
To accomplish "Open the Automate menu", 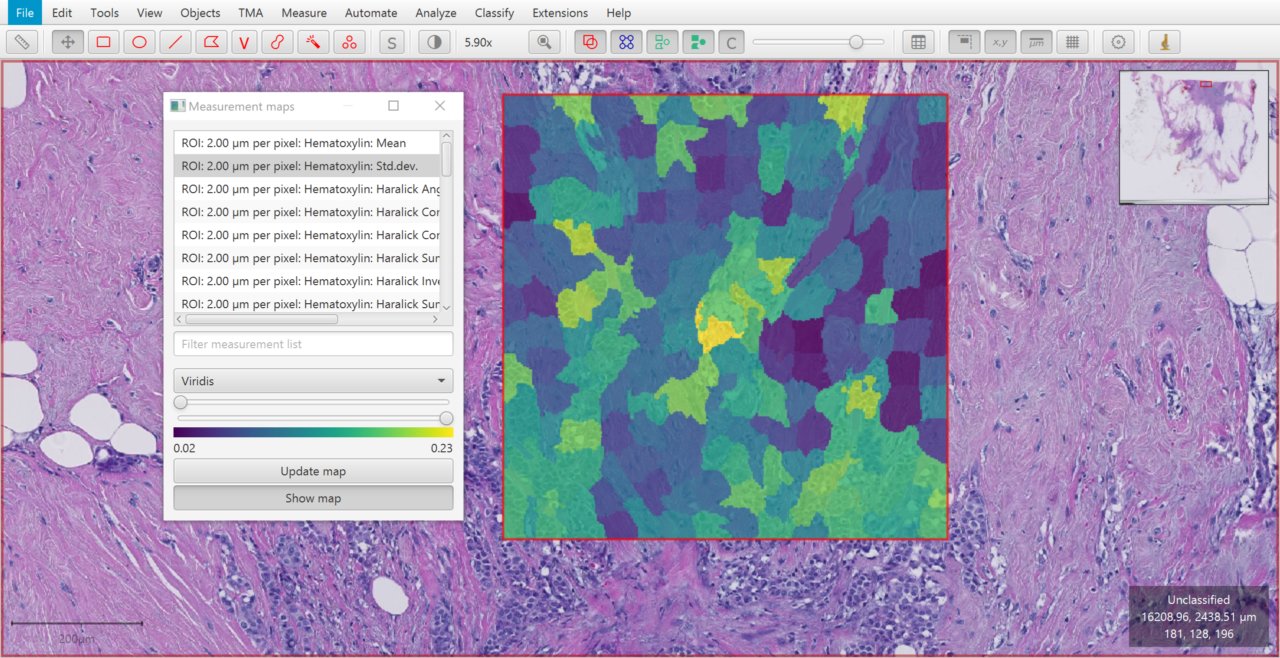I will click(x=371, y=13).
